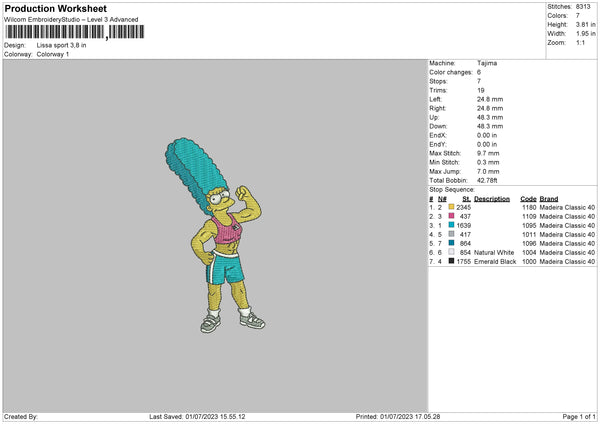Click the Zoom value 1:1
The height and width of the screenshot is (424, 600).
(580, 42)
